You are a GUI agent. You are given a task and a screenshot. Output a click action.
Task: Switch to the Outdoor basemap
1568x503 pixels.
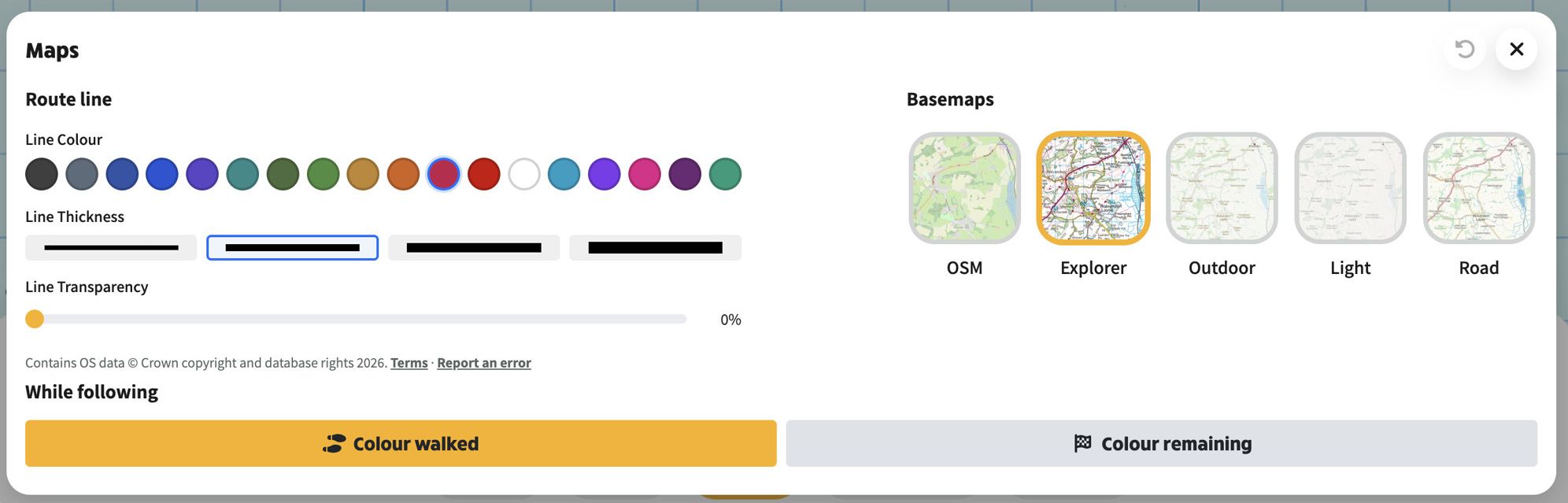[1222, 188]
